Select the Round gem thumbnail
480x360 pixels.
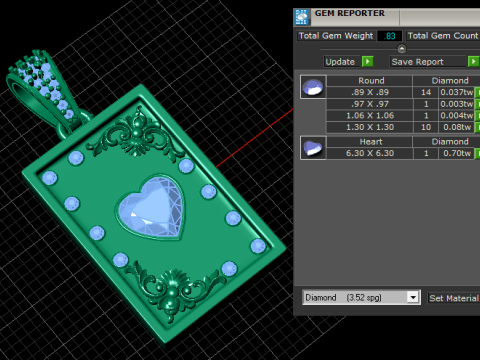click(313, 87)
